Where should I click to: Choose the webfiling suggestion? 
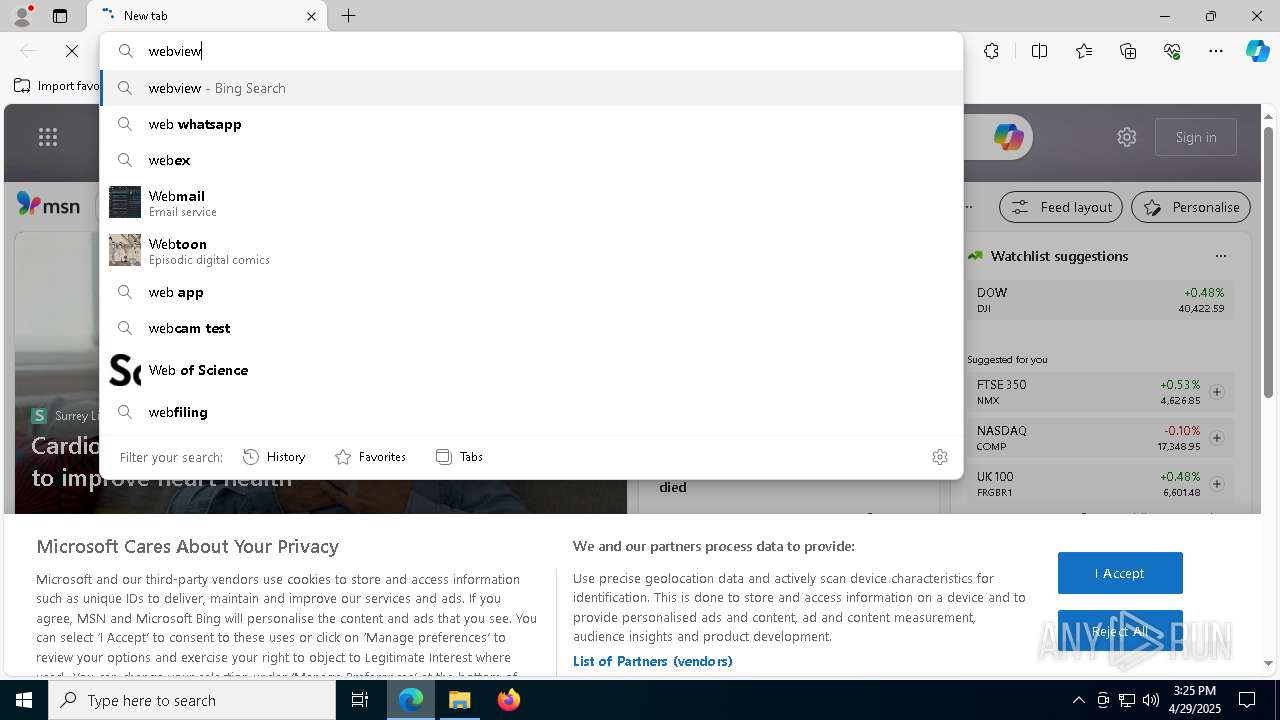pos(531,412)
